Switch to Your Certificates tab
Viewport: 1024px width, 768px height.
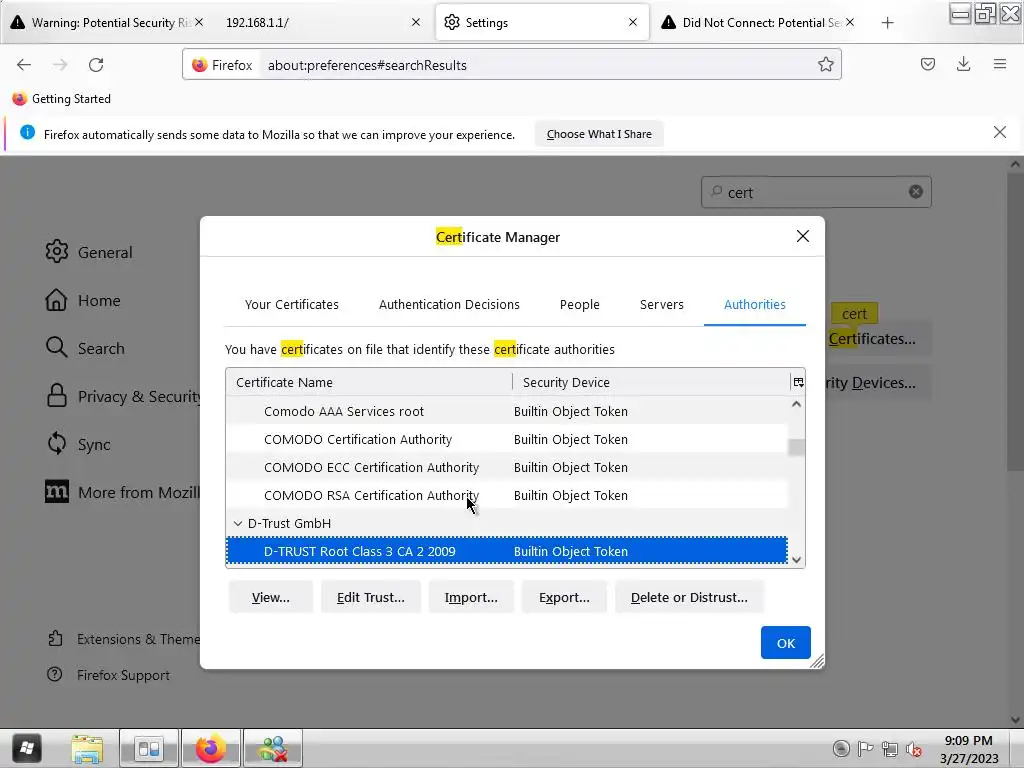click(292, 304)
